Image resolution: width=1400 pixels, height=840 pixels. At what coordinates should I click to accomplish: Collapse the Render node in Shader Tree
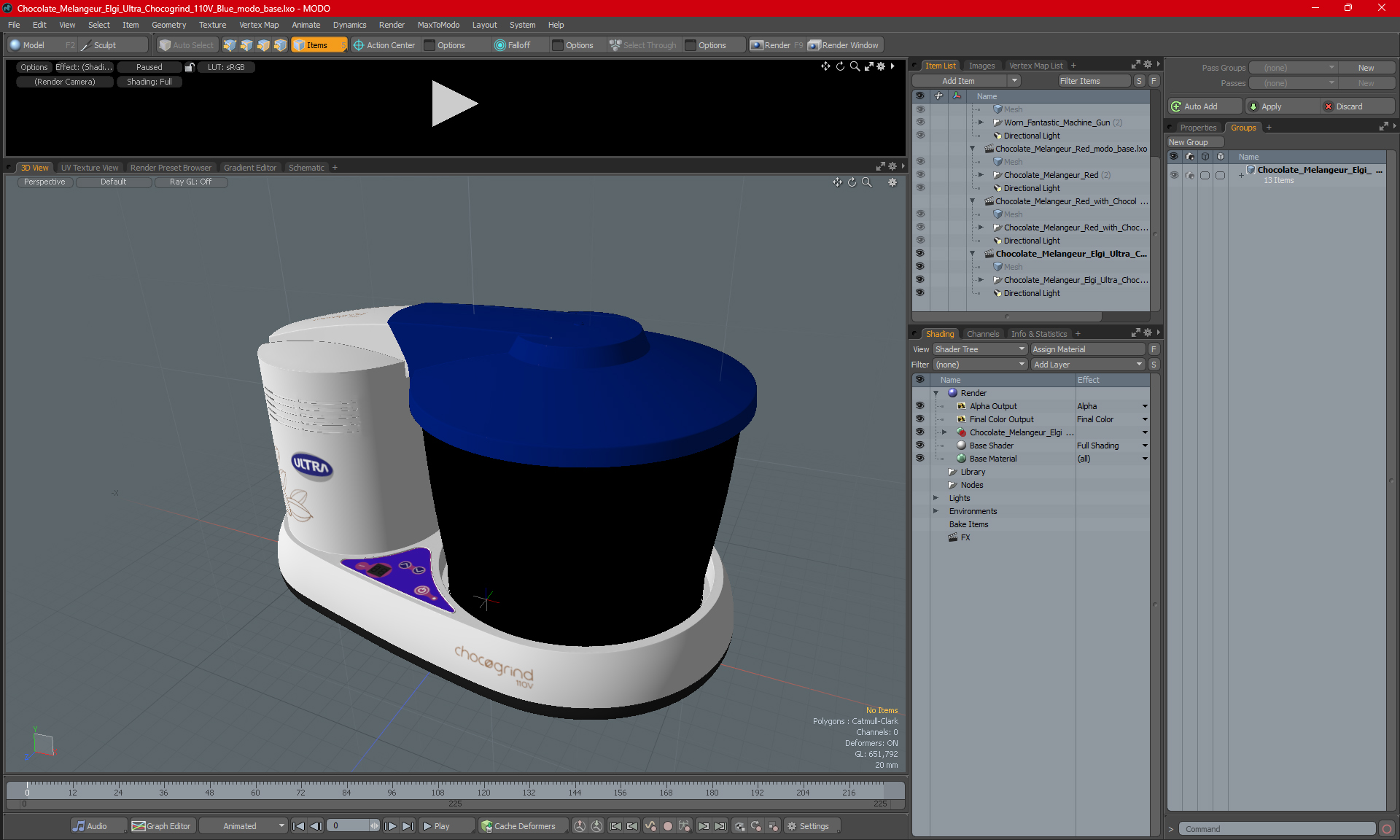[936, 393]
